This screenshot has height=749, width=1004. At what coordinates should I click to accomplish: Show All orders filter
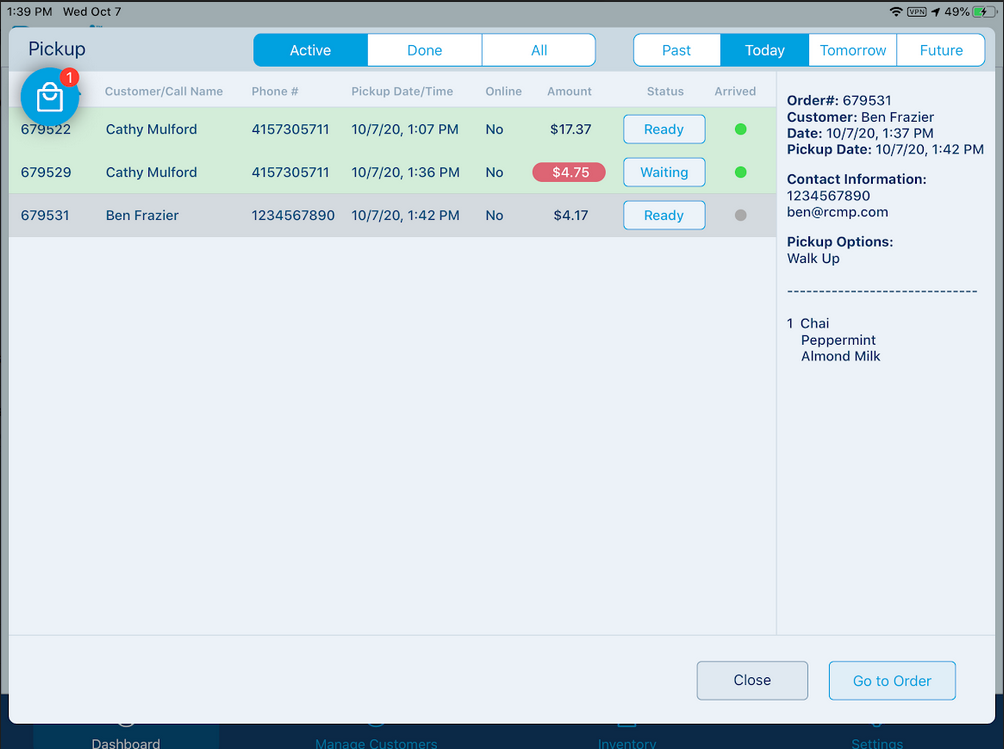[x=539, y=50]
